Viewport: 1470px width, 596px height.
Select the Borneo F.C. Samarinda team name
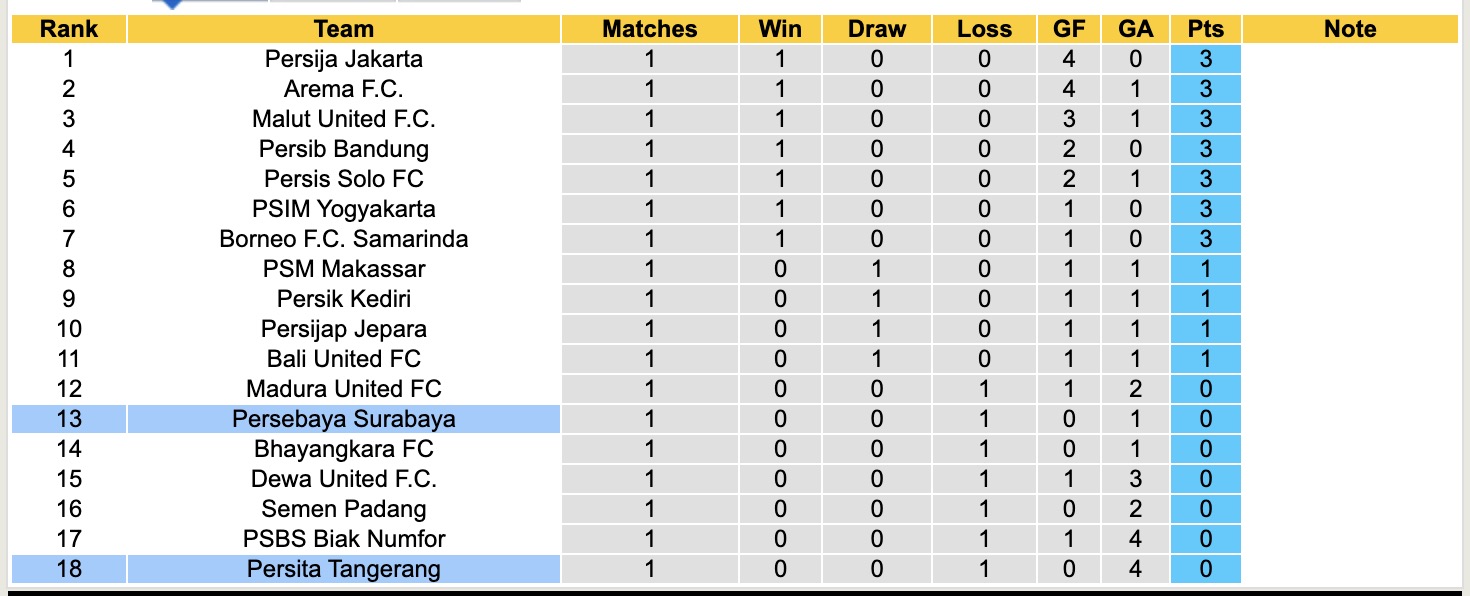coord(343,239)
